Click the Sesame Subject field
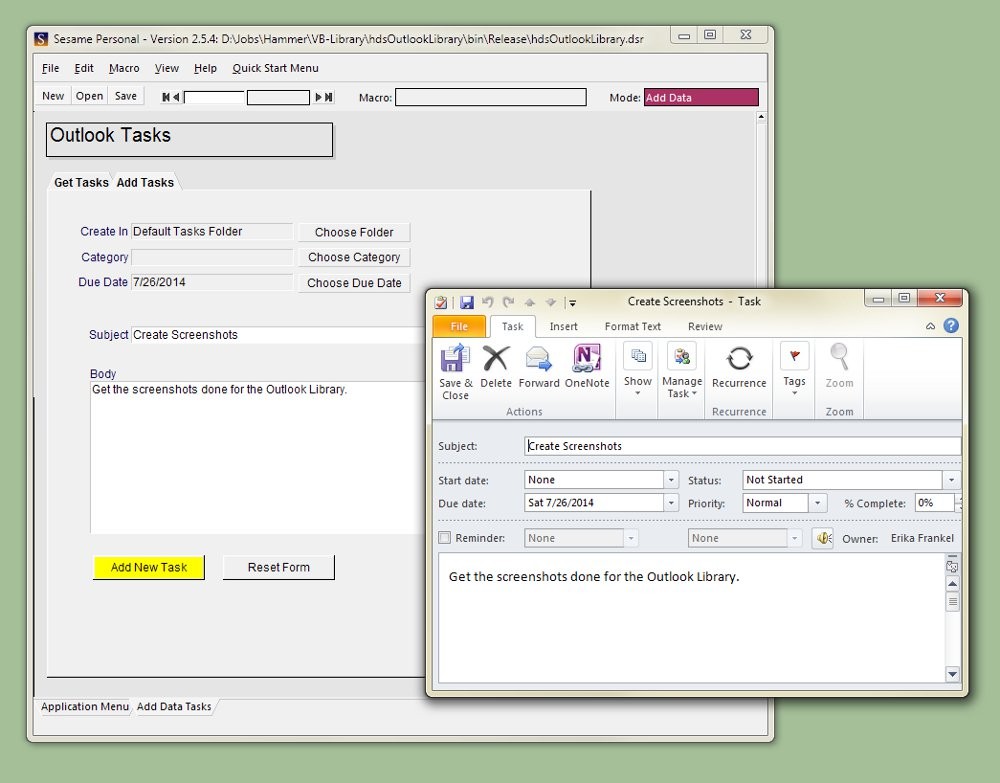 (277, 335)
